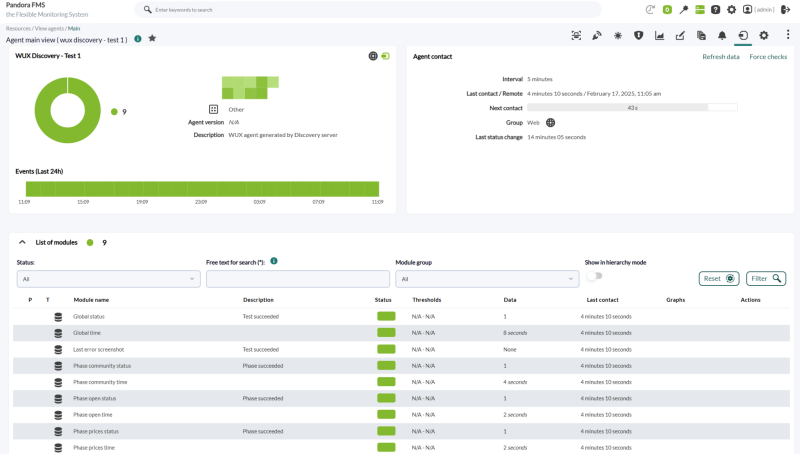This screenshot has height=454, width=800.
Task: Click the Reset button
Action: click(719, 279)
